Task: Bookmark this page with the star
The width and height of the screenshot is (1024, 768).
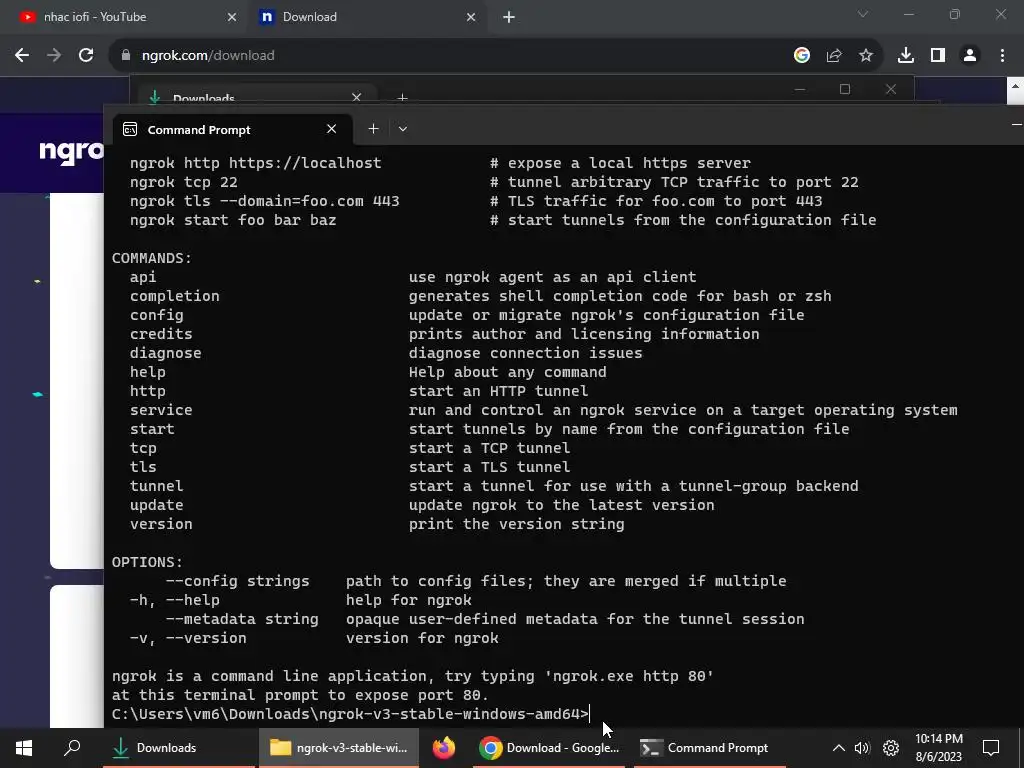Action: point(866,56)
